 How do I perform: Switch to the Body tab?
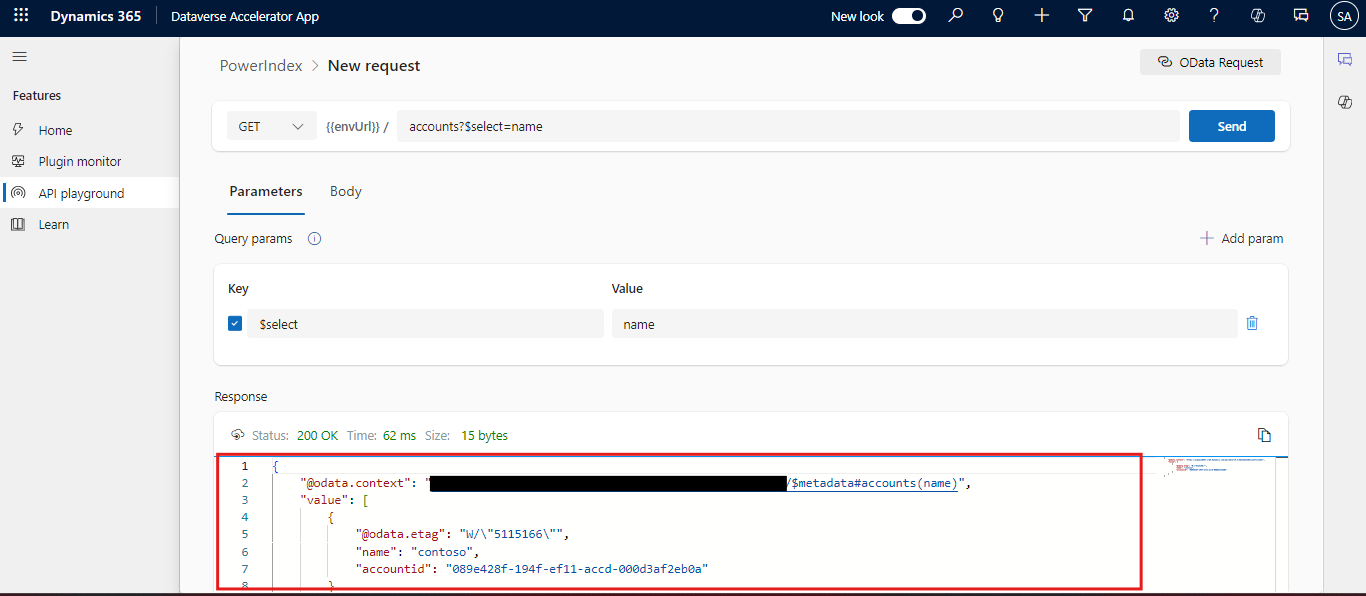[345, 191]
